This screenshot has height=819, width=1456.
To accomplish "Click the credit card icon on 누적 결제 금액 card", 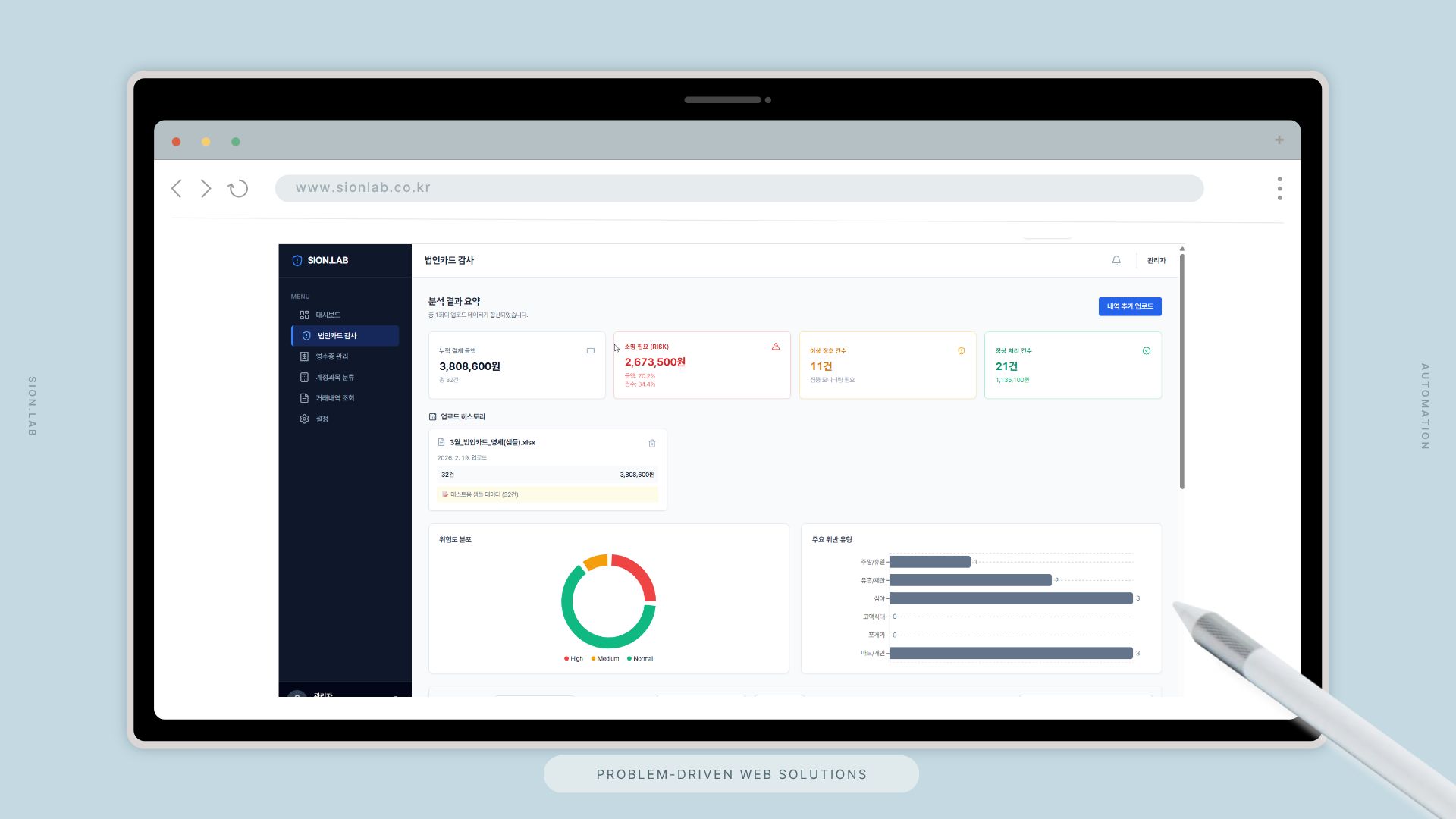I will pyautogui.click(x=590, y=351).
